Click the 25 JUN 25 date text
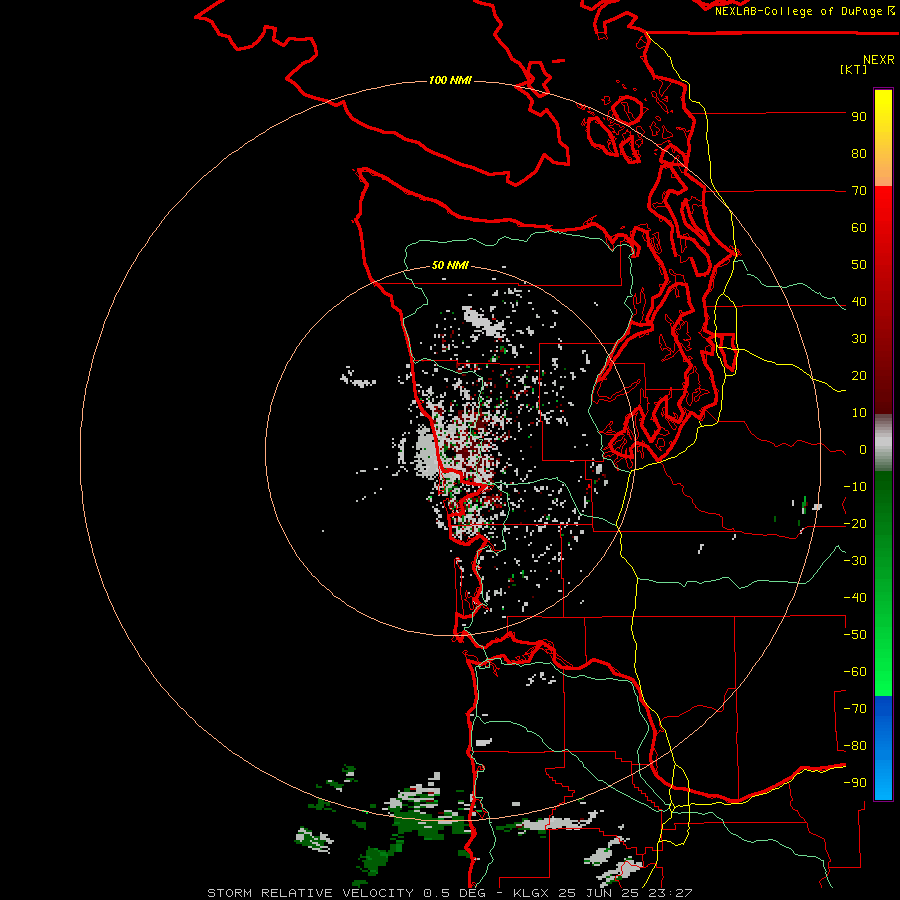900x900 pixels. tap(600, 893)
